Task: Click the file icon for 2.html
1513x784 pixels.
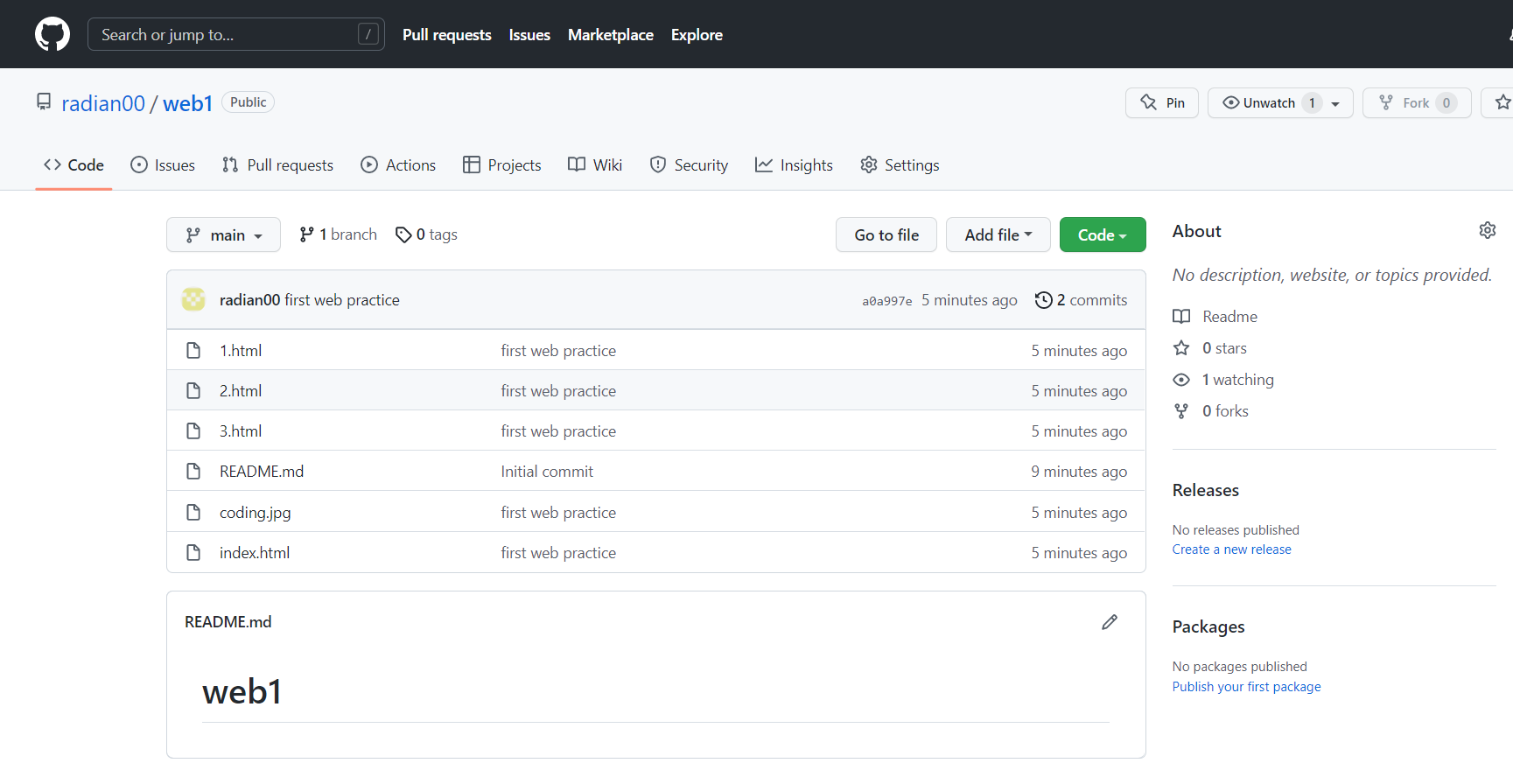Action: point(193,390)
